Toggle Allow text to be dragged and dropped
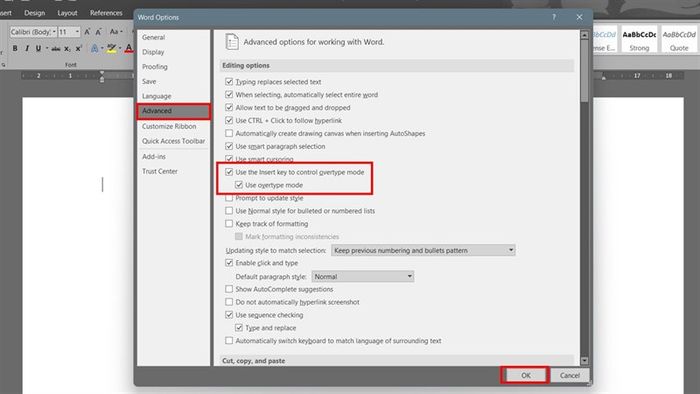The width and height of the screenshot is (700, 394). coord(229,108)
